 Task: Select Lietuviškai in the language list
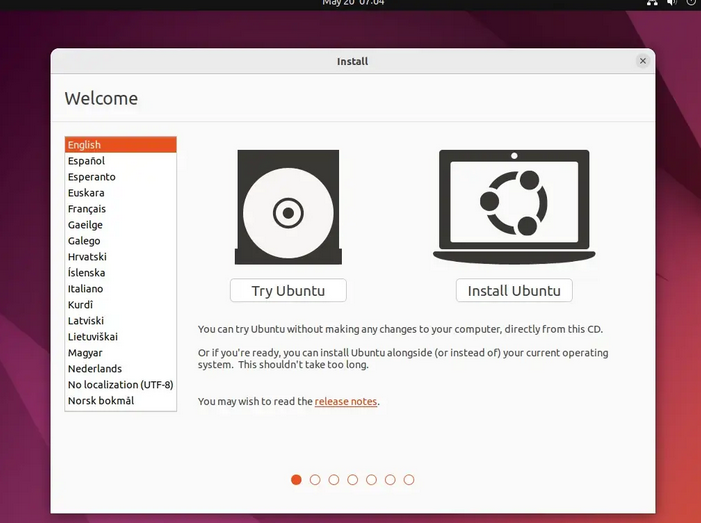pyautogui.click(x=121, y=337)
